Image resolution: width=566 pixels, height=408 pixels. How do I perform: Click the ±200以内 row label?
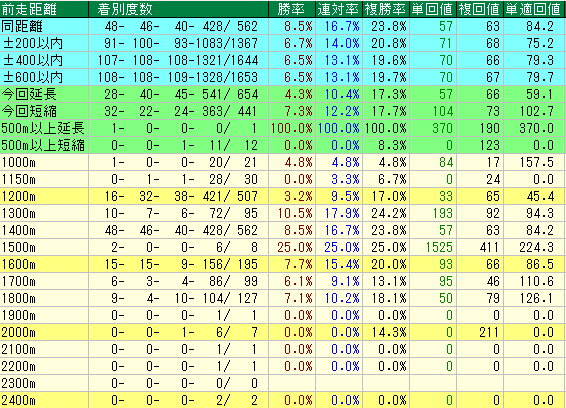(x=33, y=43)
